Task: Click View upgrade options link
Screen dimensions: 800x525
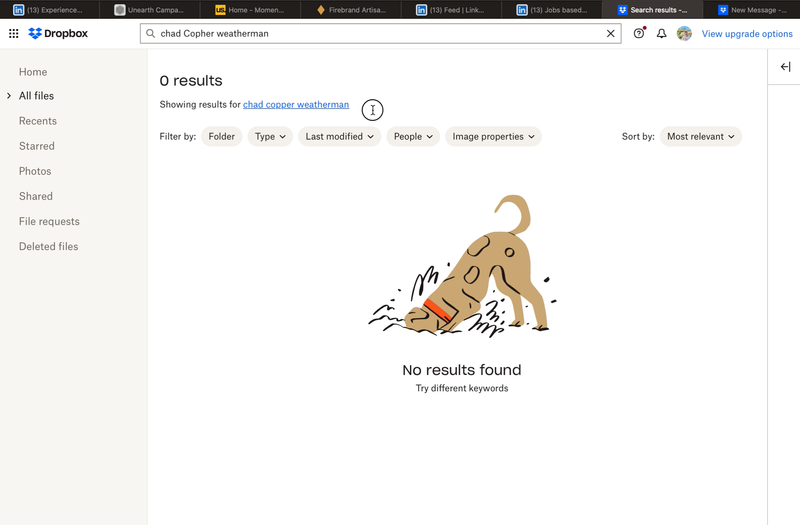Action: pyautogui.click(x=747, y=34)
